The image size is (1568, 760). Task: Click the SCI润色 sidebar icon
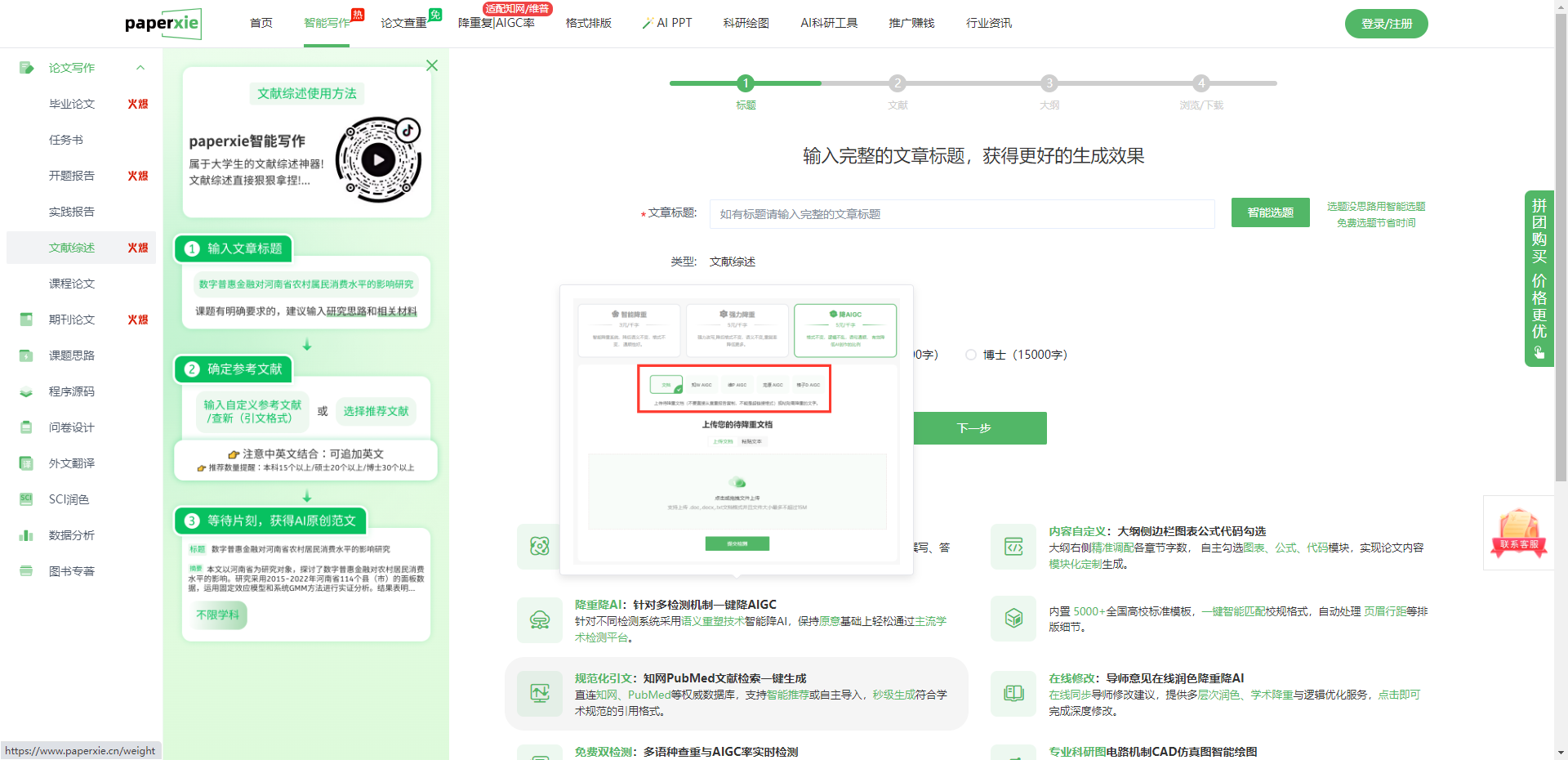coord(26,499)
